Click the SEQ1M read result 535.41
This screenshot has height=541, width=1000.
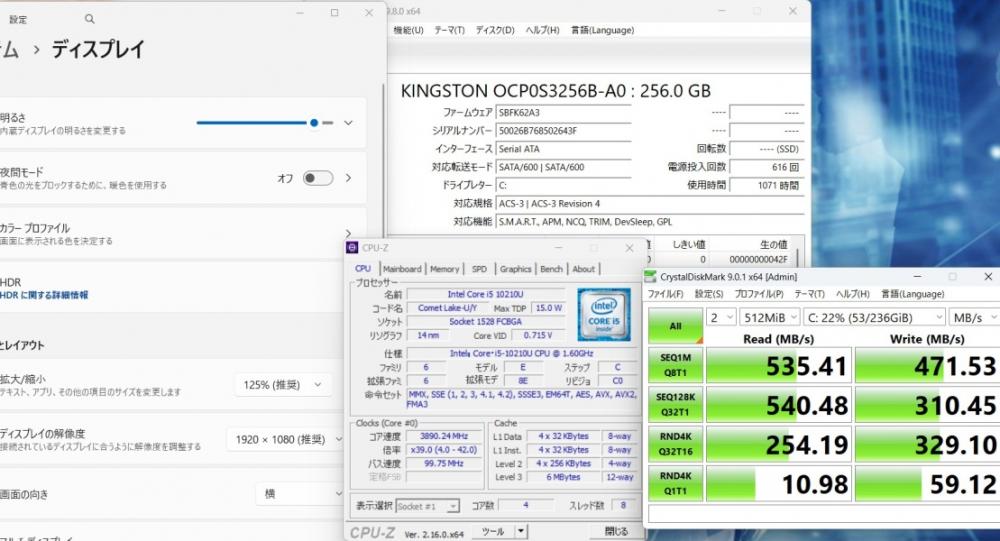[779, 366]
